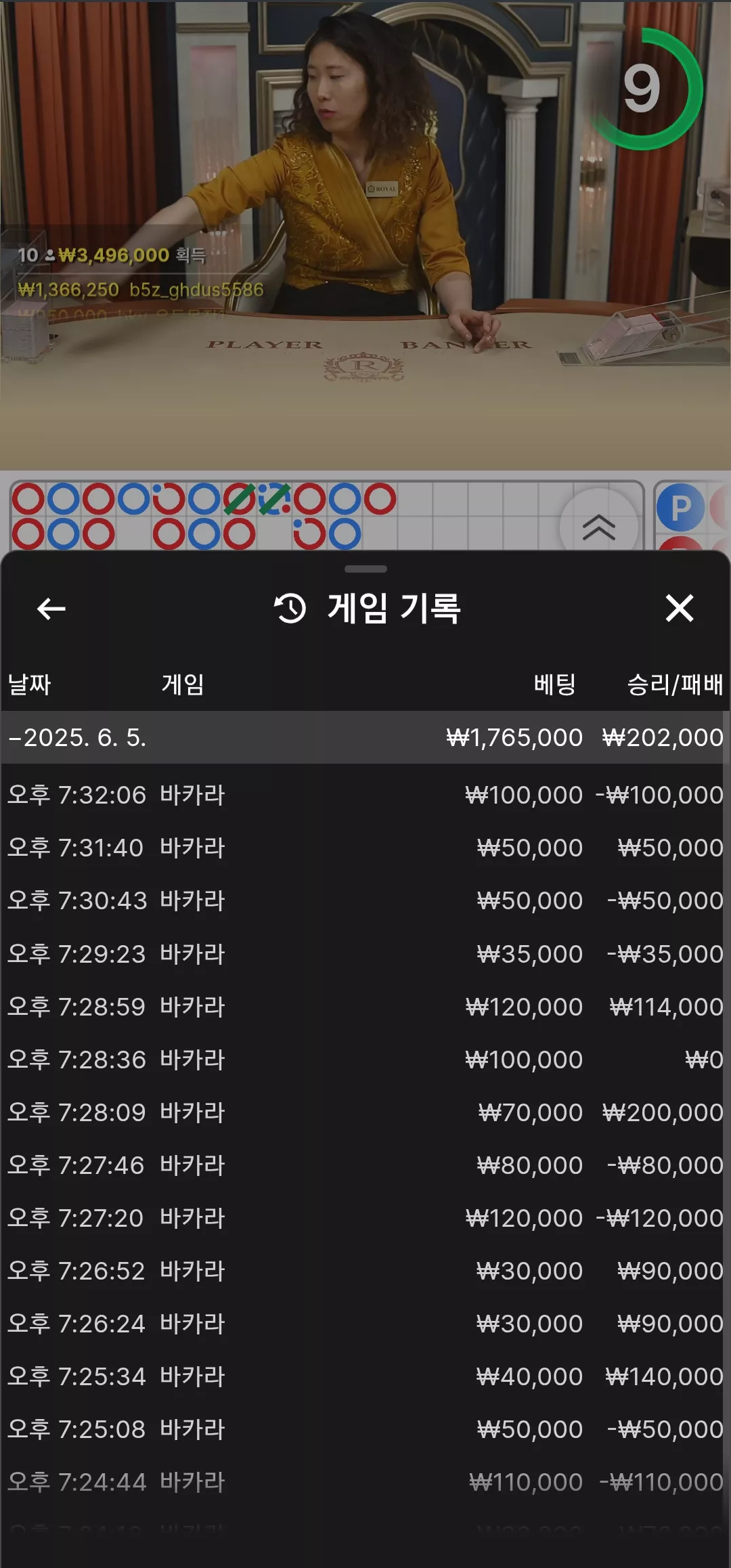This screenshot has width=731, height=1568.
Task: Collapse the 2025. 6. 5. date group row
Action: click(x=365, y=737)
